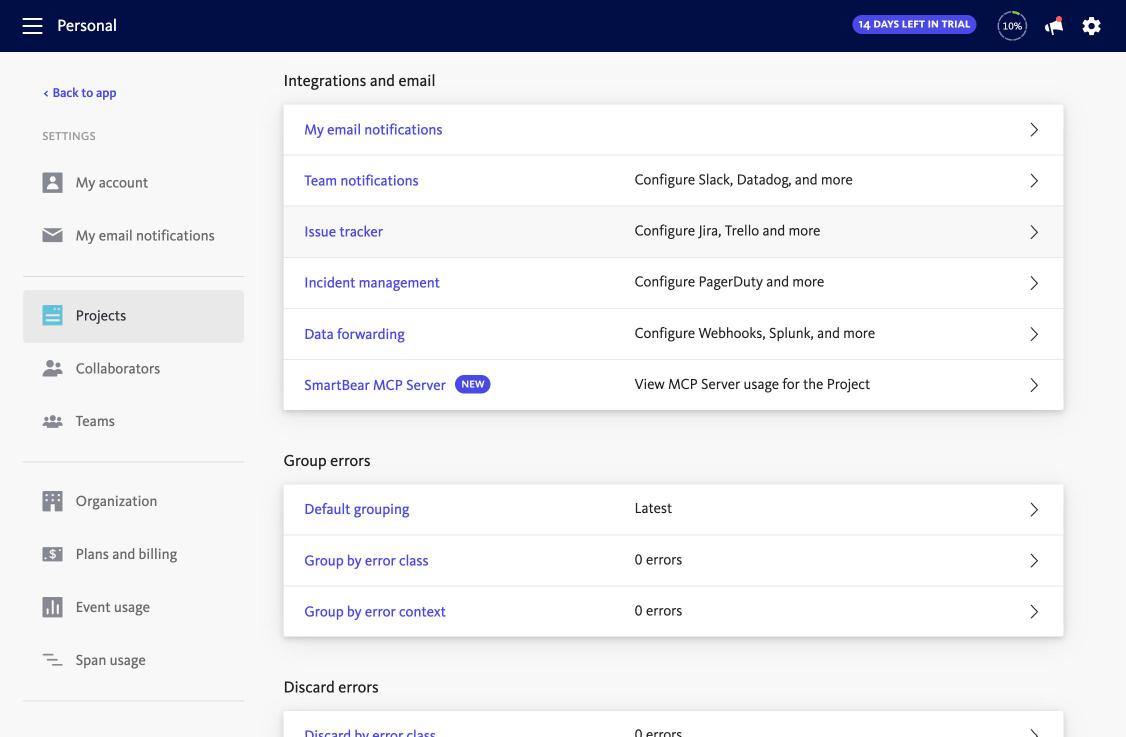Expand Group by error class chevron
Viewport: 1126px width, 737px height.
tap(1034, 560)
